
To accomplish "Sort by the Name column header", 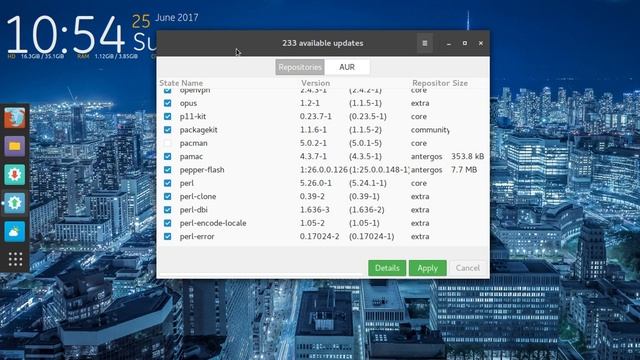I will 192,83.
